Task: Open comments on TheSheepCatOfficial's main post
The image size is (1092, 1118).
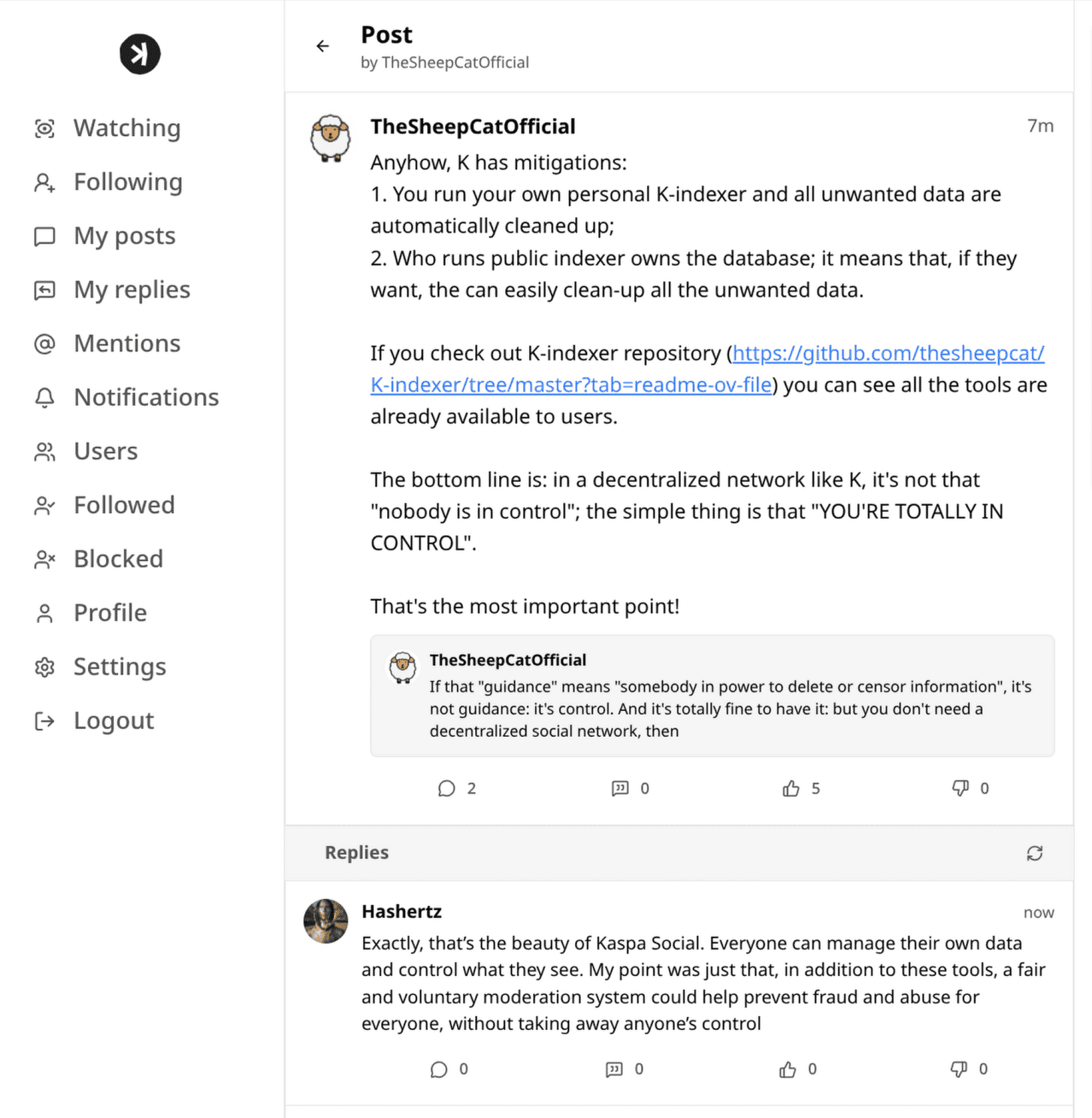Action: pos(446,788)
